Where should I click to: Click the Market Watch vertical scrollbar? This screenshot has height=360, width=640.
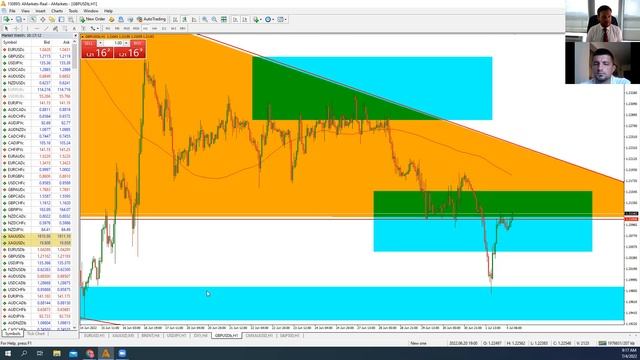(76, 184)
